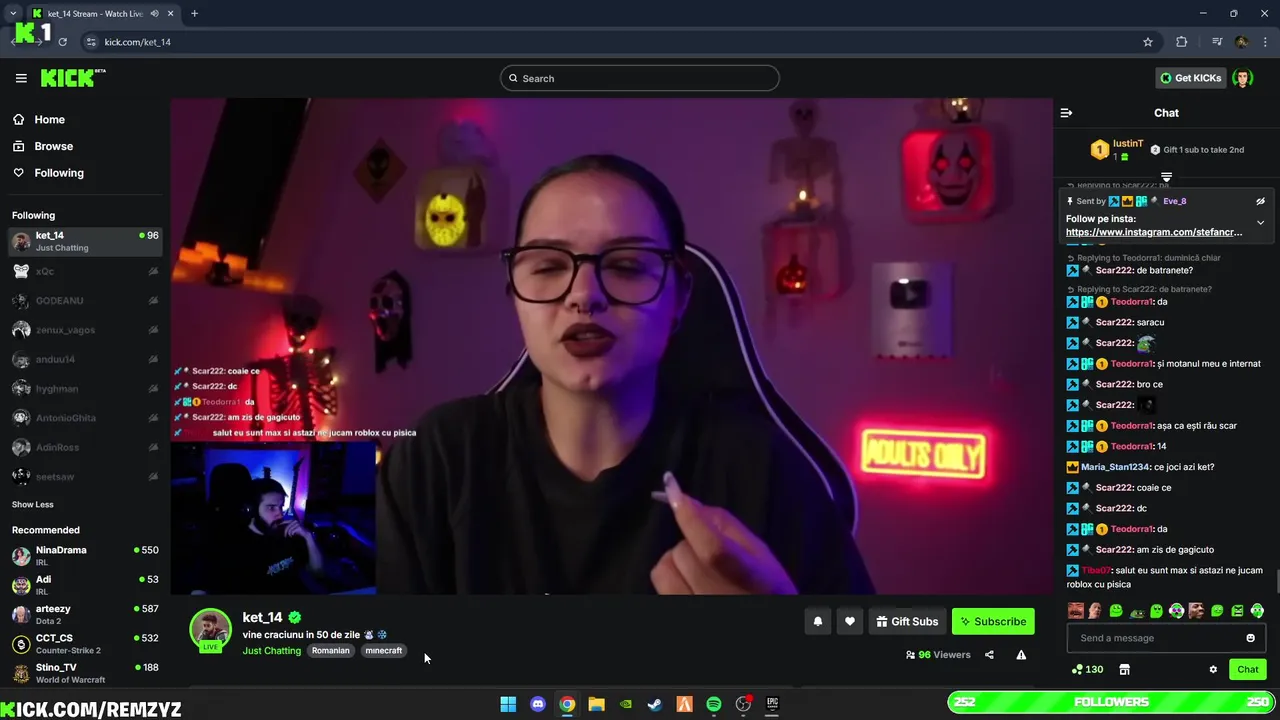Open the ket_14 streamer avatar

click(211, 630)
